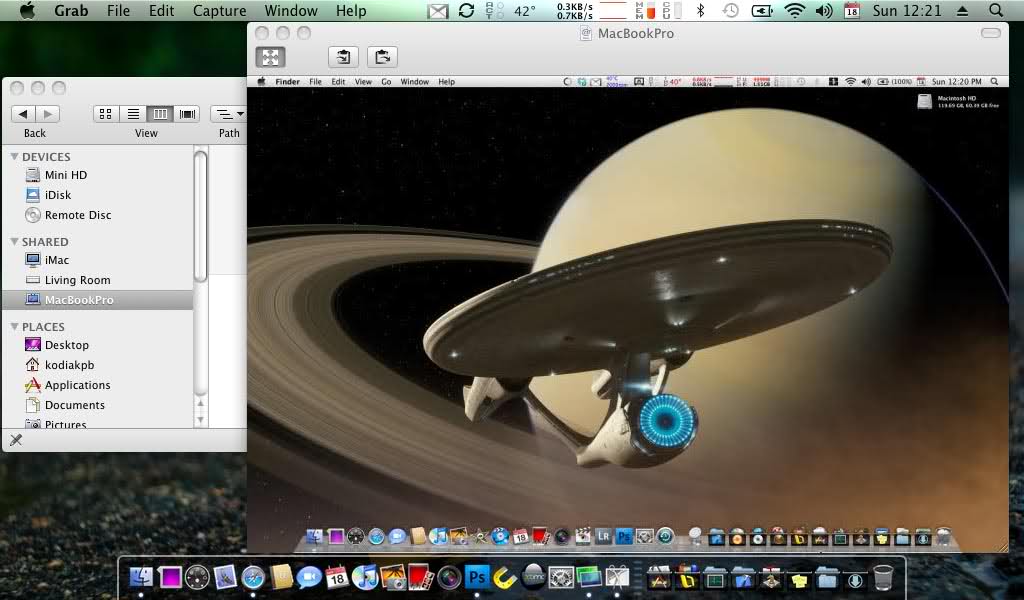The height and width of the screenshot is (600, 1024).
Task: Go forward in Finder window
Action: point(48,114)
